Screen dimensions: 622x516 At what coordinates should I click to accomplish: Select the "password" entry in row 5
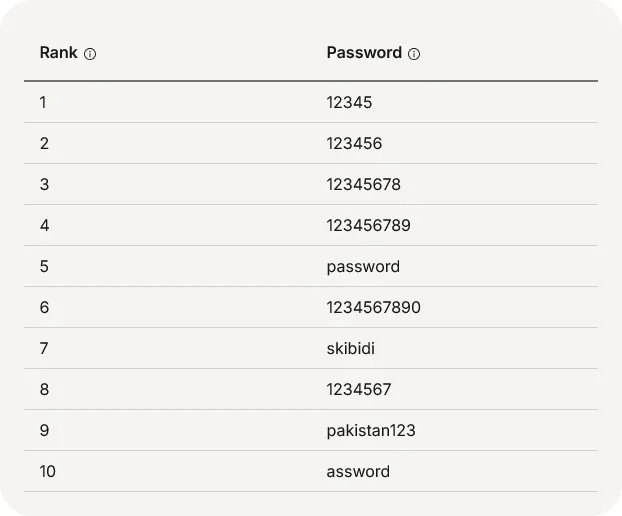pos(363,266)
